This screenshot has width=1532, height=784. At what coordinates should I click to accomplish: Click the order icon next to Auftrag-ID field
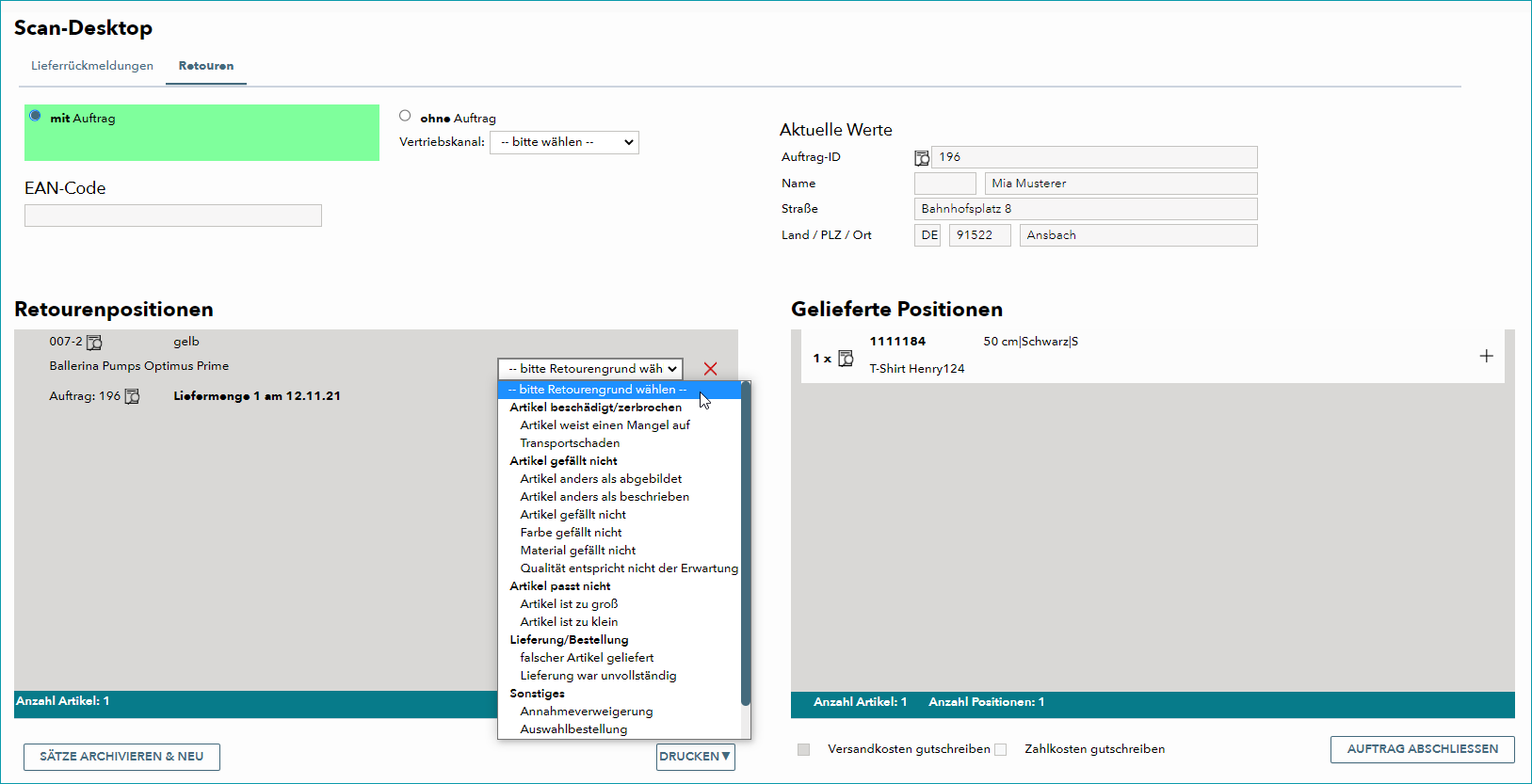[922, 158]
